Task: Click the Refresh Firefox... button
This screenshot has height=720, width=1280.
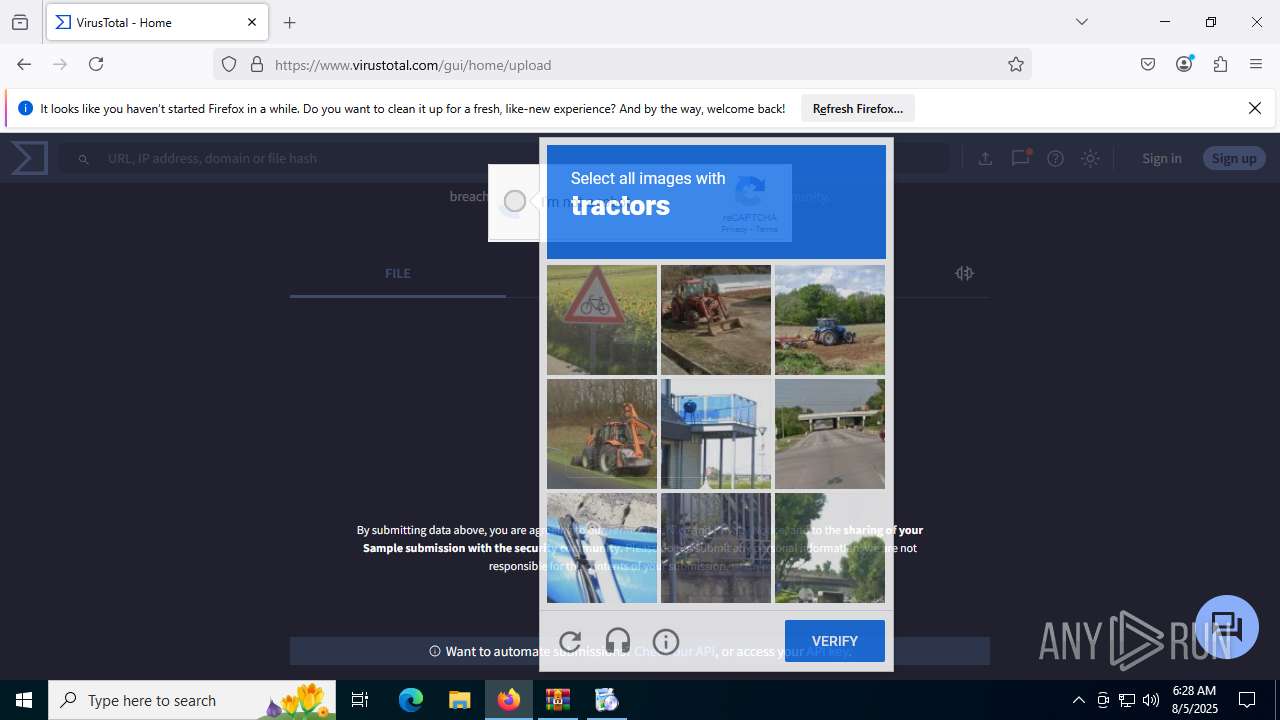Action: point(858,108)
